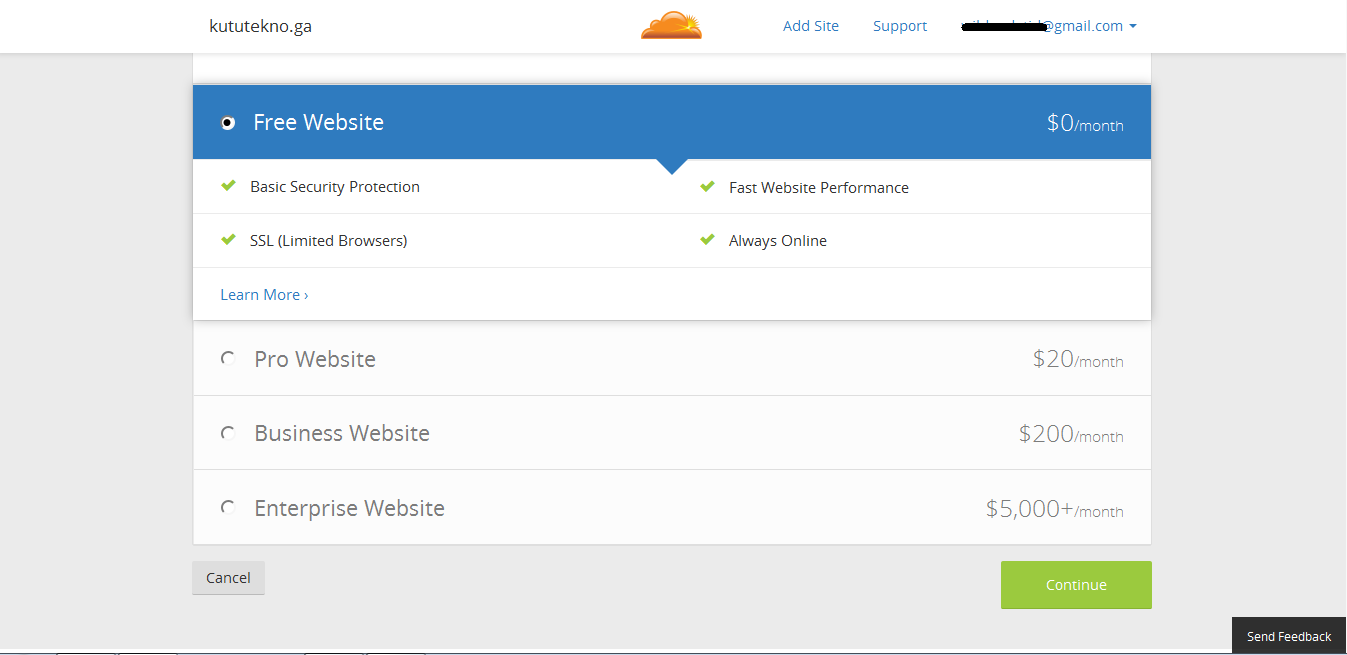
Task: Open the Add Site menu item
Action: click(x=811, y=25)
